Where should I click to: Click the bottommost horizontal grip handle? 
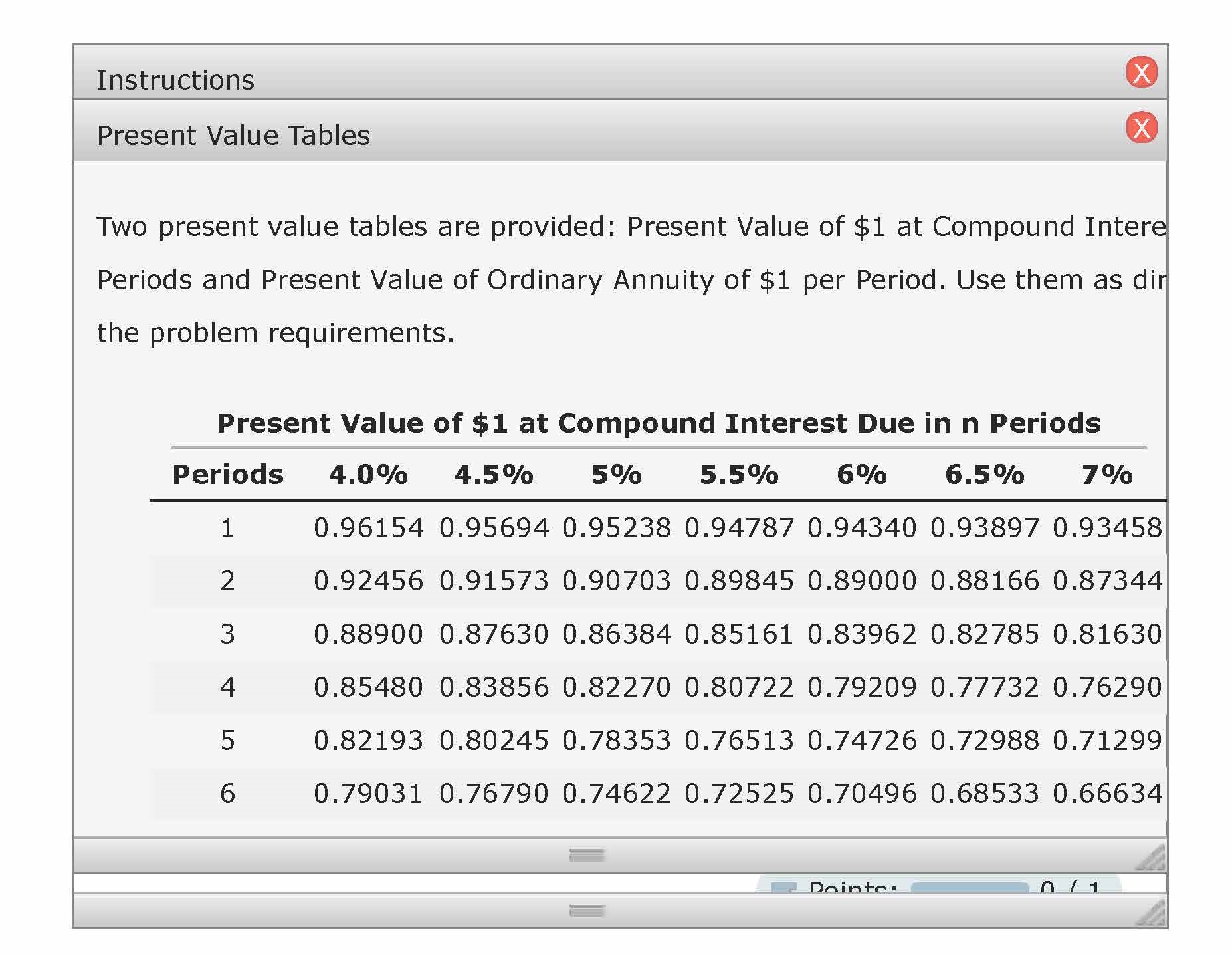587,911
